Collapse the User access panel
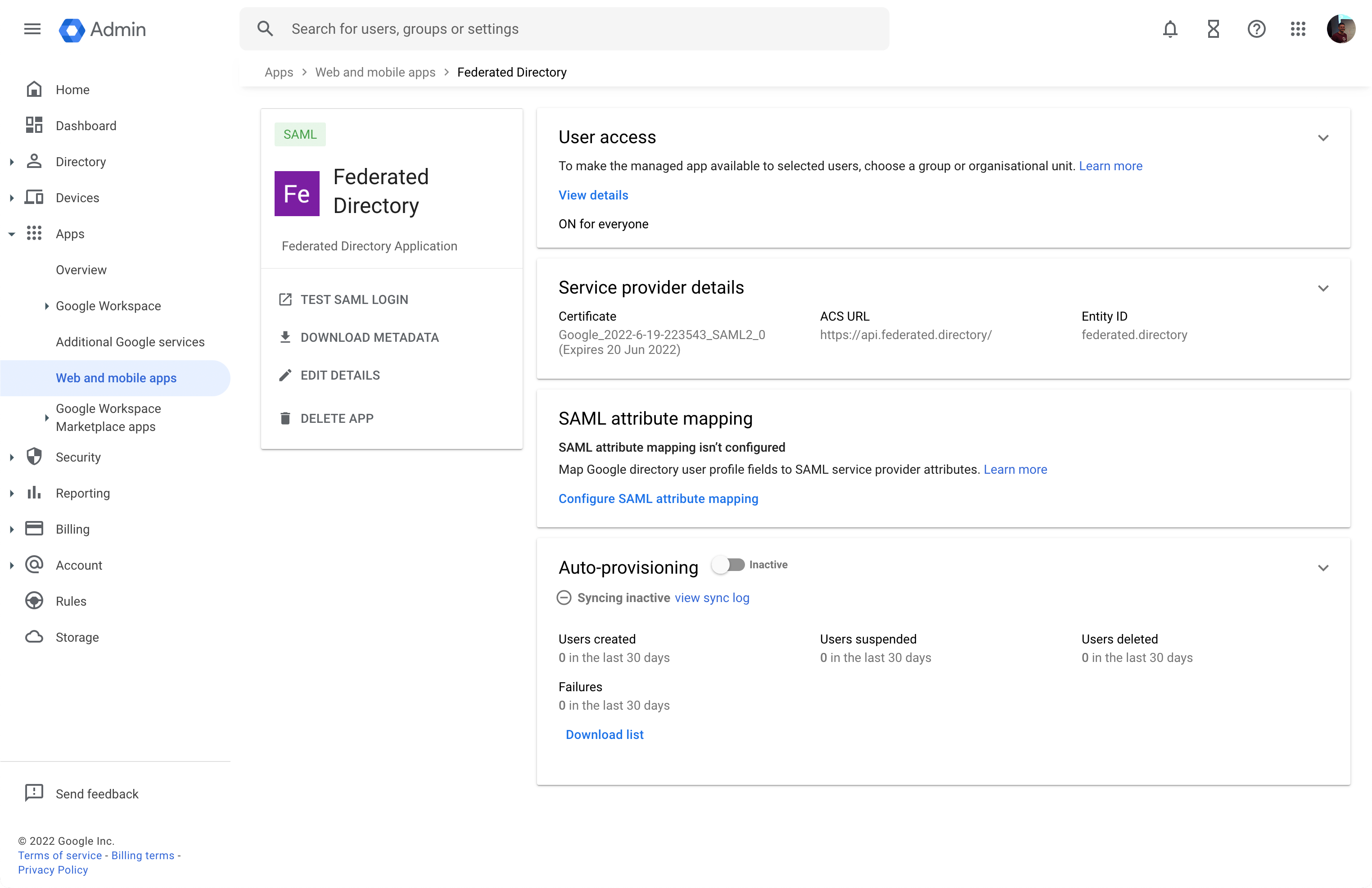Screen dimensions: 1372x888 tap(1323, 137)
